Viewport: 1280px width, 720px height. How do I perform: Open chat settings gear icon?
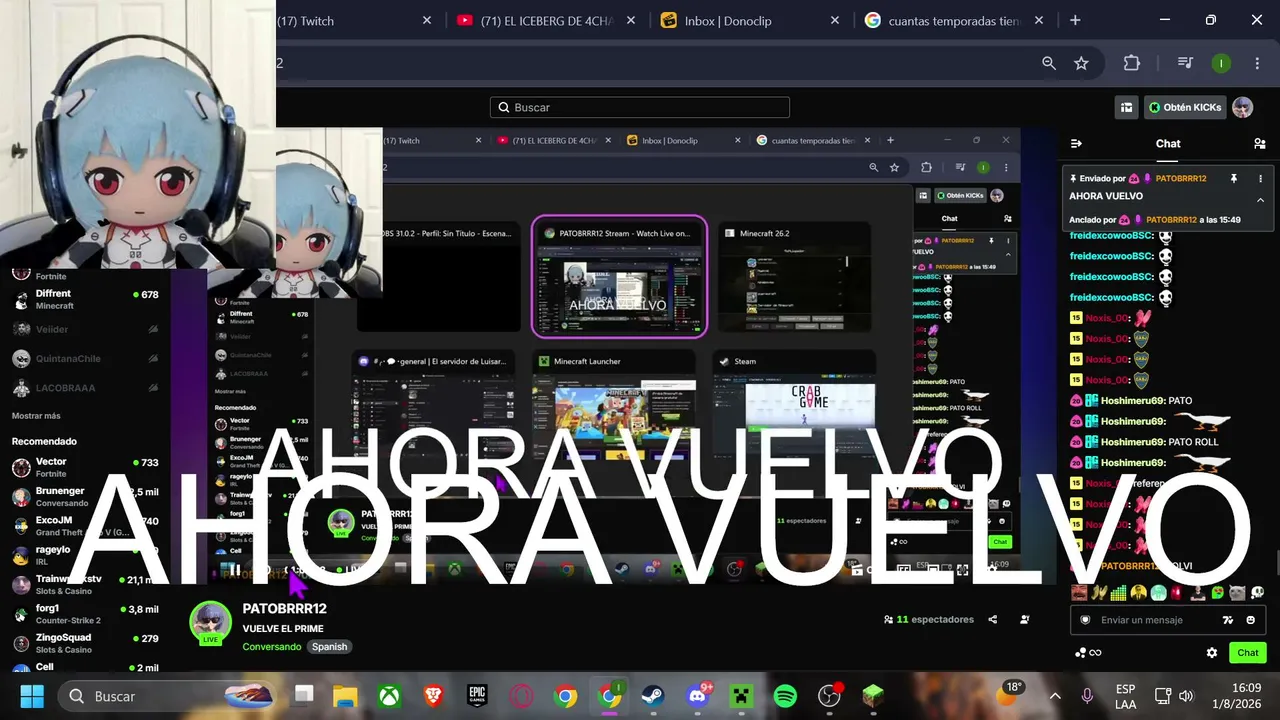[1212, 653]
